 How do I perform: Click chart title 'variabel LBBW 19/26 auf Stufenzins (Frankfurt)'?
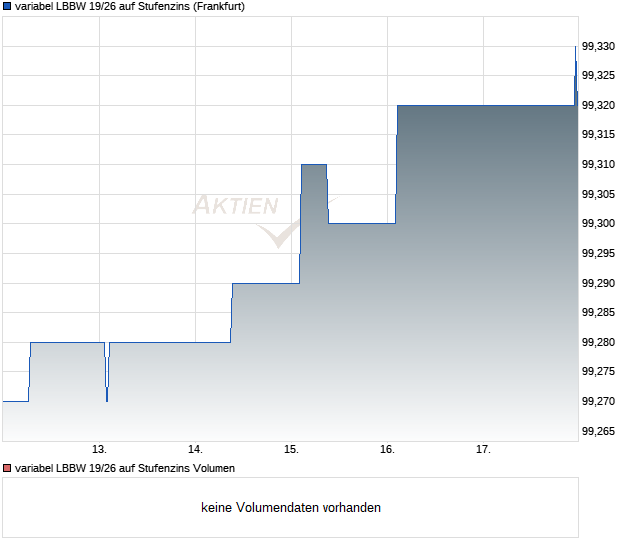[x=130, y=6]
